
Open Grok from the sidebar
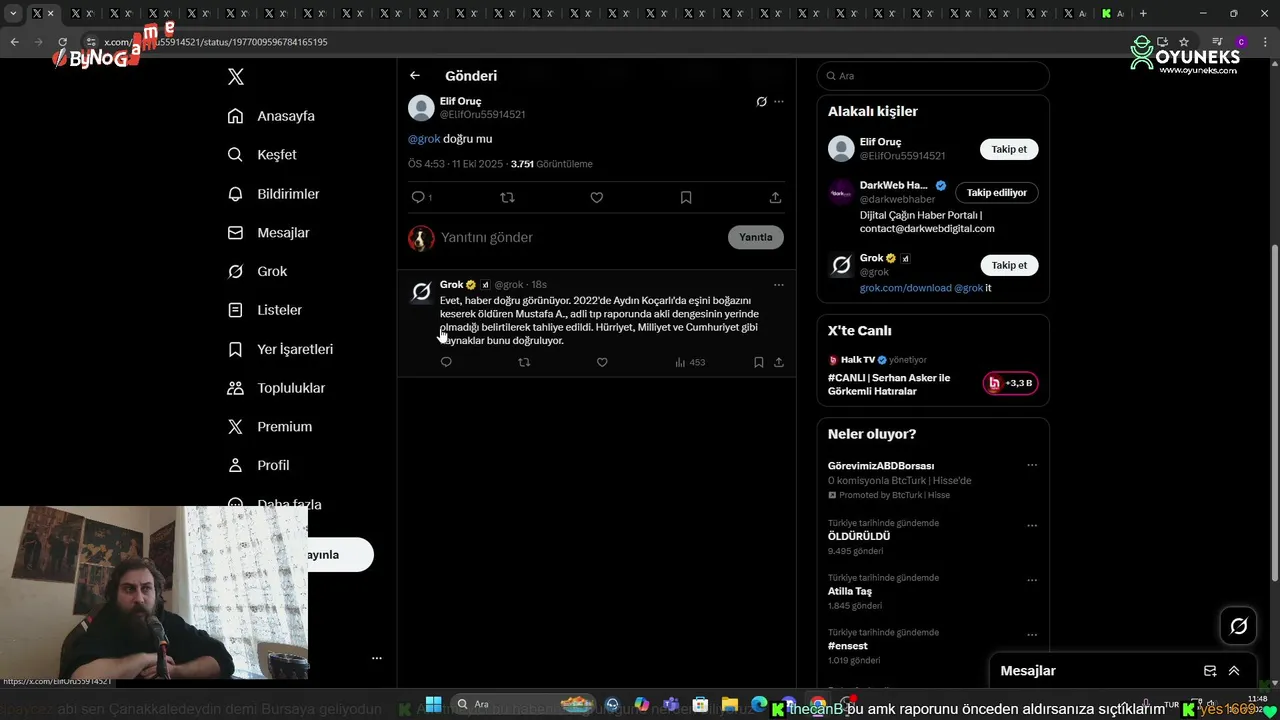(258, 272)
